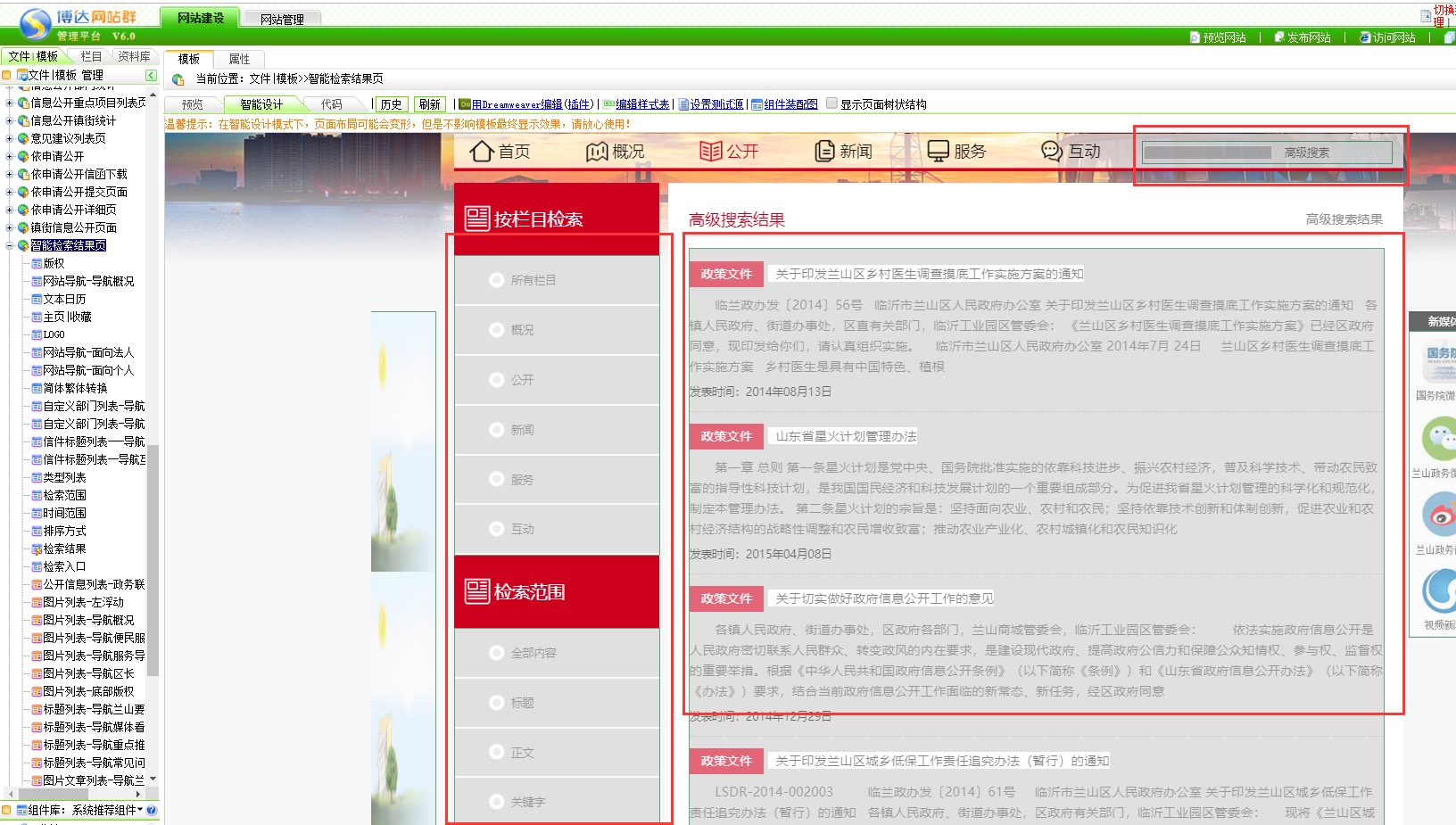Collapse the 智能检索结果页 tree node
Viewport: 1456px width, 825px height.
tap(10, 245)
